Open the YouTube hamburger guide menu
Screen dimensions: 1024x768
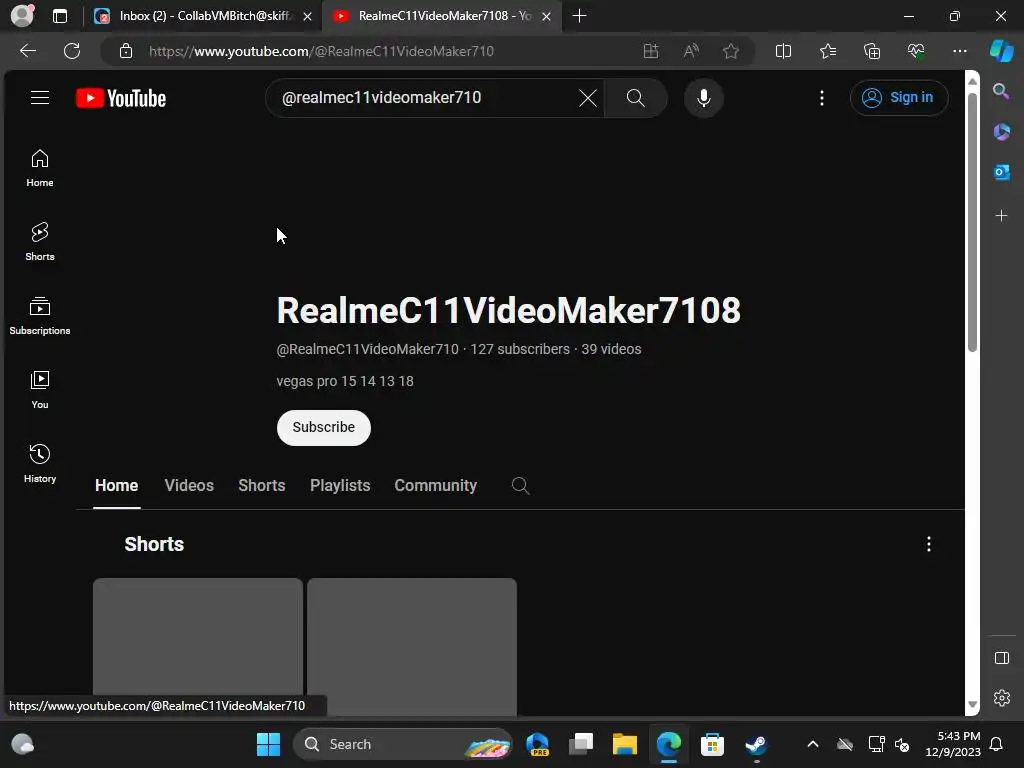tap(40, 98)
